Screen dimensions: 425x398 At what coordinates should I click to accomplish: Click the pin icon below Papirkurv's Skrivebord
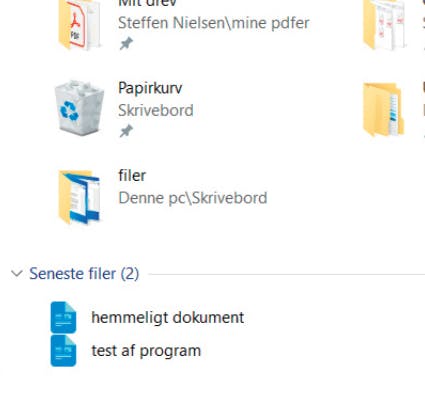pos(126,131)
